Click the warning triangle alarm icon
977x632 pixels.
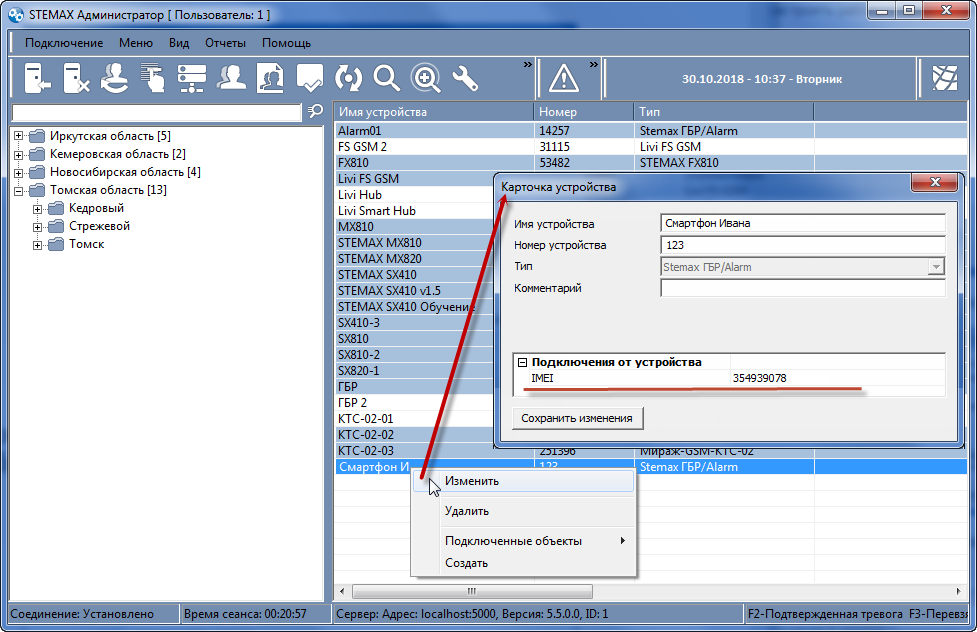tap(564, 79)
